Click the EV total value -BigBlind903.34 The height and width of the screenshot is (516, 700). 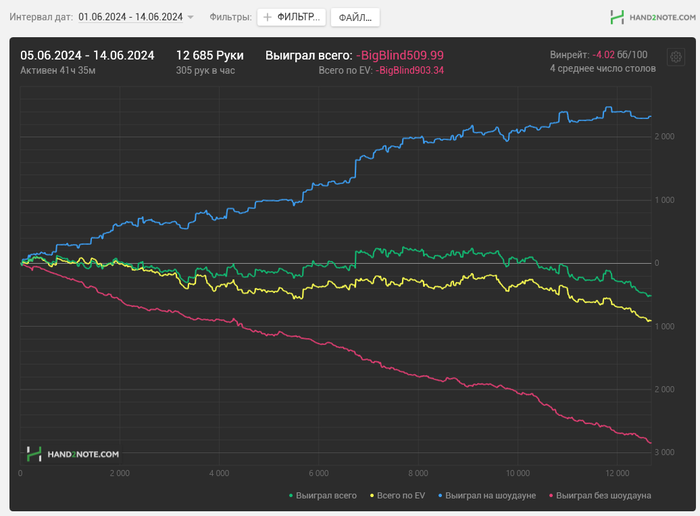coord(409,71)
